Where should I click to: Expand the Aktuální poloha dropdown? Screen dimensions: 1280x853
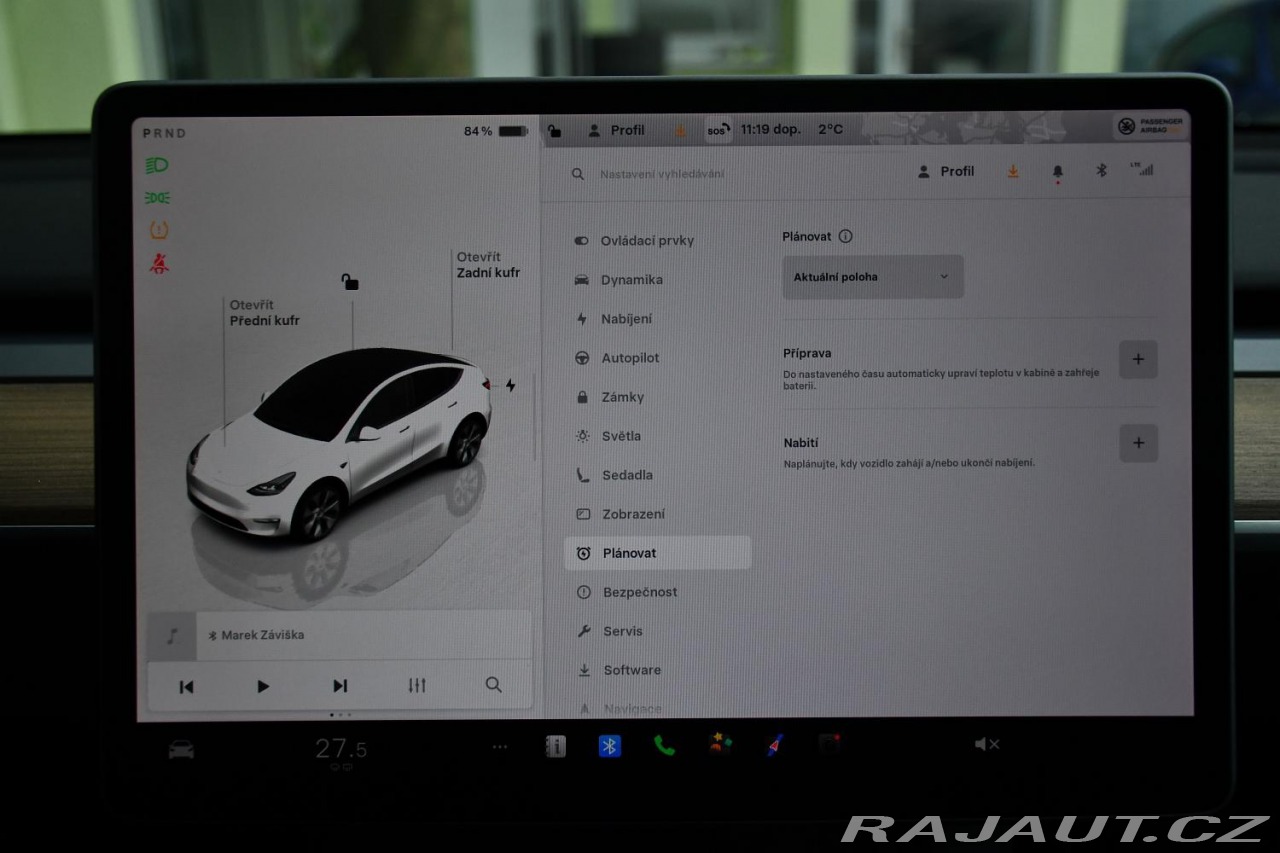pyautogui.click(x=872, y=277)
